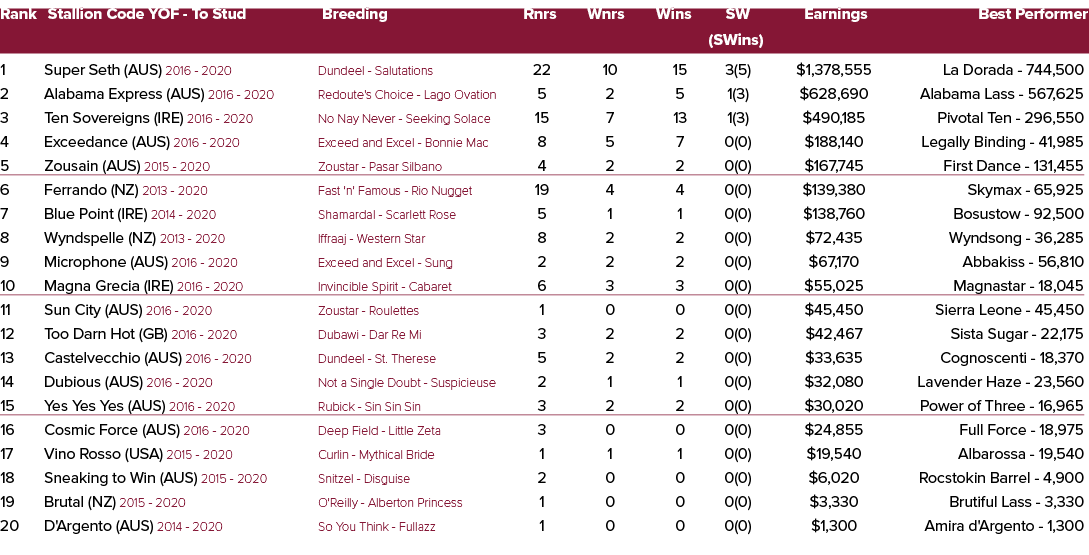Click the Rank column header
The width and height of the screenshot is (1089, 555).
click(19, 15)
